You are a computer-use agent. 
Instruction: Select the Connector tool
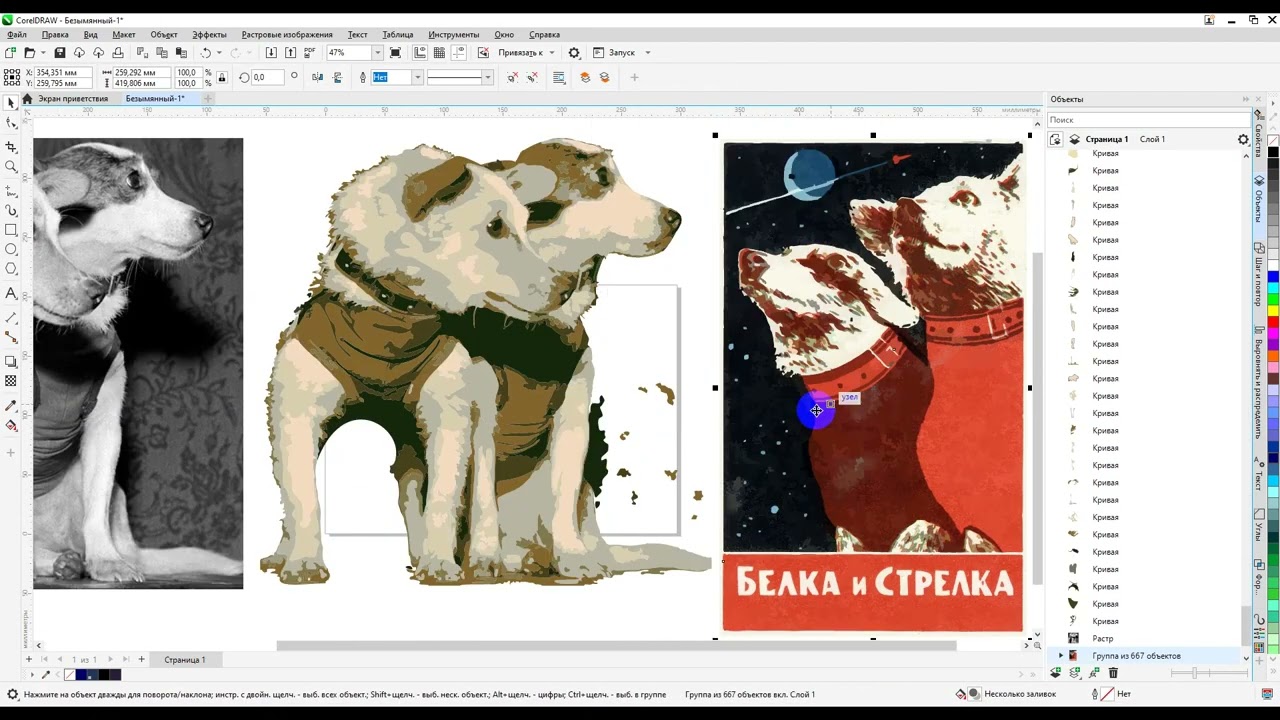(11, 337)
